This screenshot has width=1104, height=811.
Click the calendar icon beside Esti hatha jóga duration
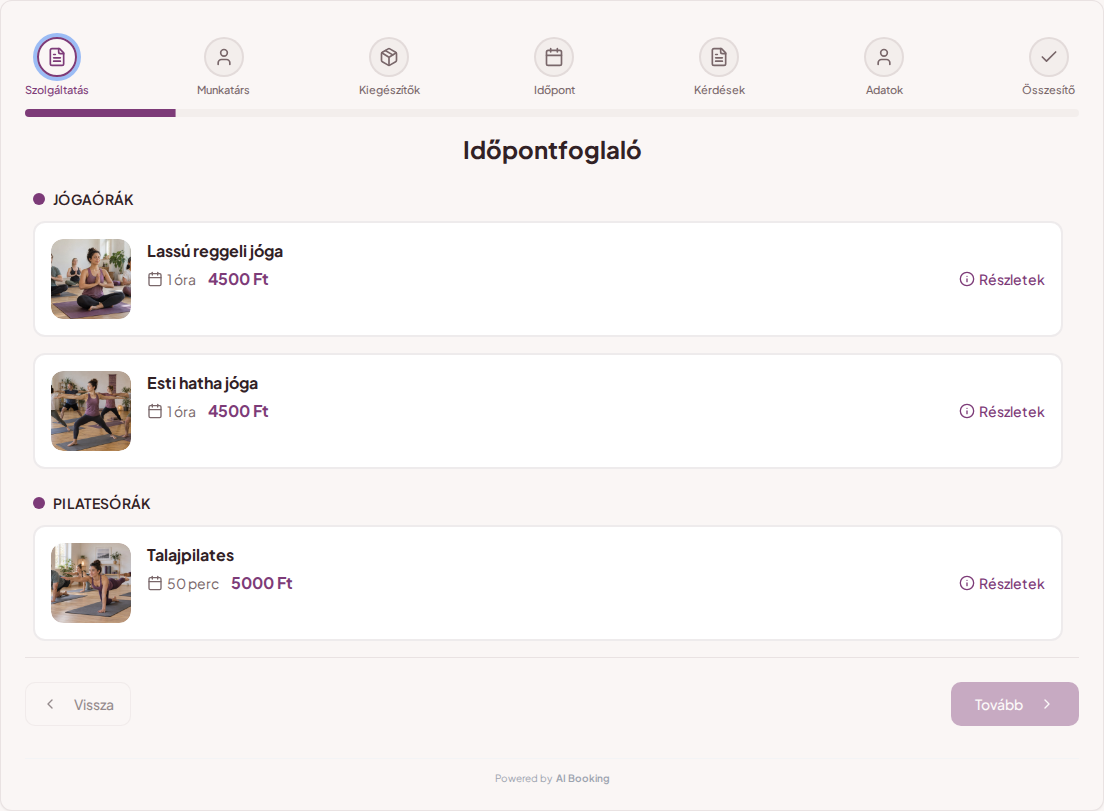click(155, 411)
